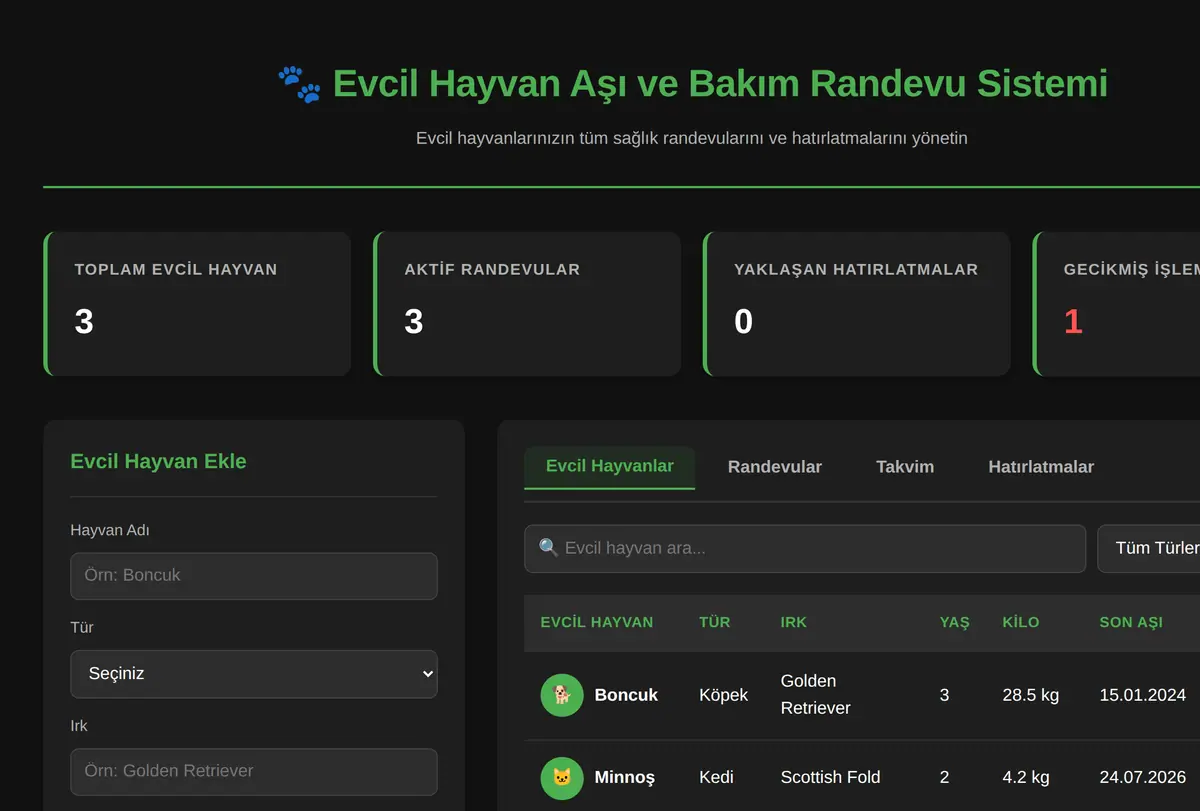Focus the Hayvan Adı input field
1200x811 pixels.
pos(254,576)
